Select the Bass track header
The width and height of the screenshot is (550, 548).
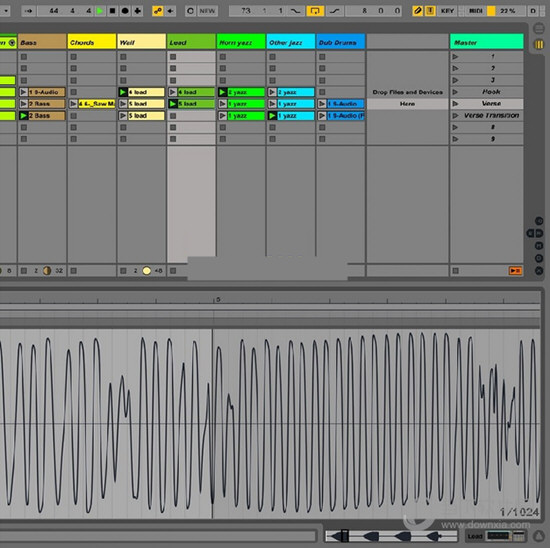tap(42, 42)
